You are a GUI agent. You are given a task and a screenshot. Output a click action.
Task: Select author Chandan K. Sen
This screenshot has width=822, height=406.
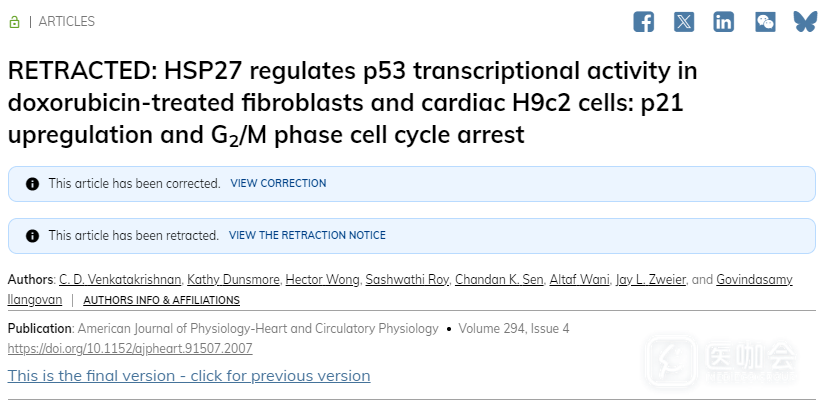tap(498, 280)
